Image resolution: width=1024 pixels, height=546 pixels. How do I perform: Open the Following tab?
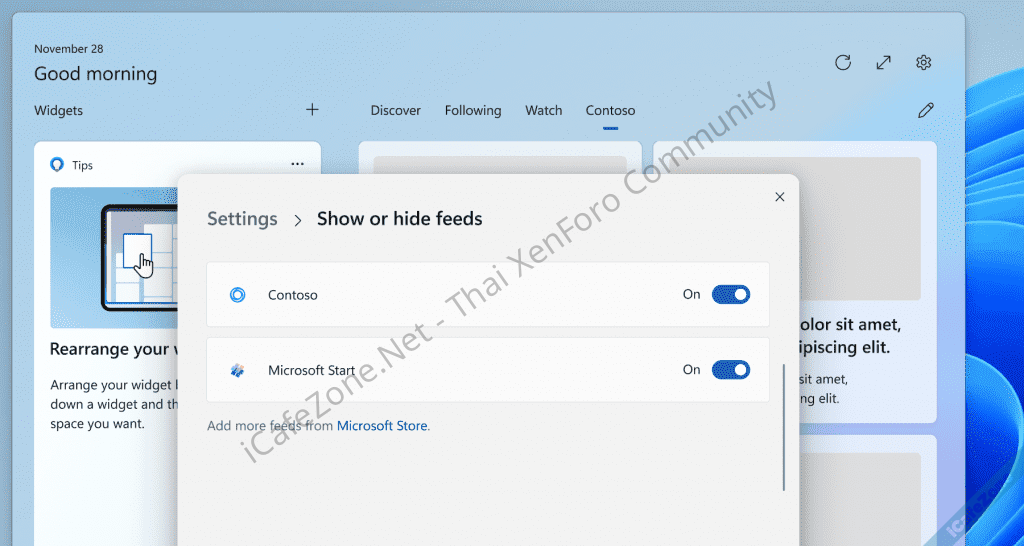point(473,111)
